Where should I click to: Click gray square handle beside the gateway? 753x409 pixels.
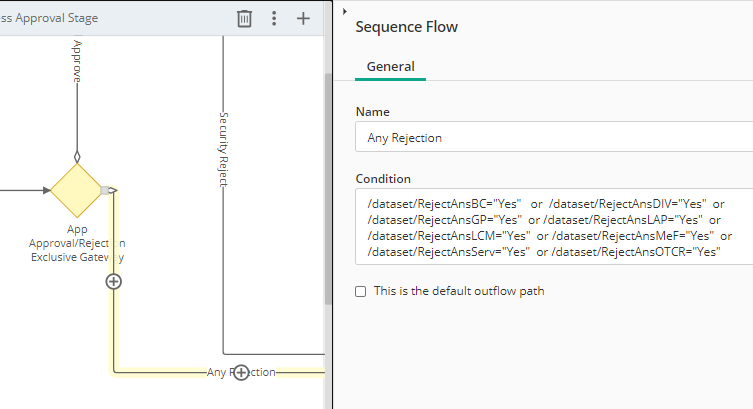[105, 190]
